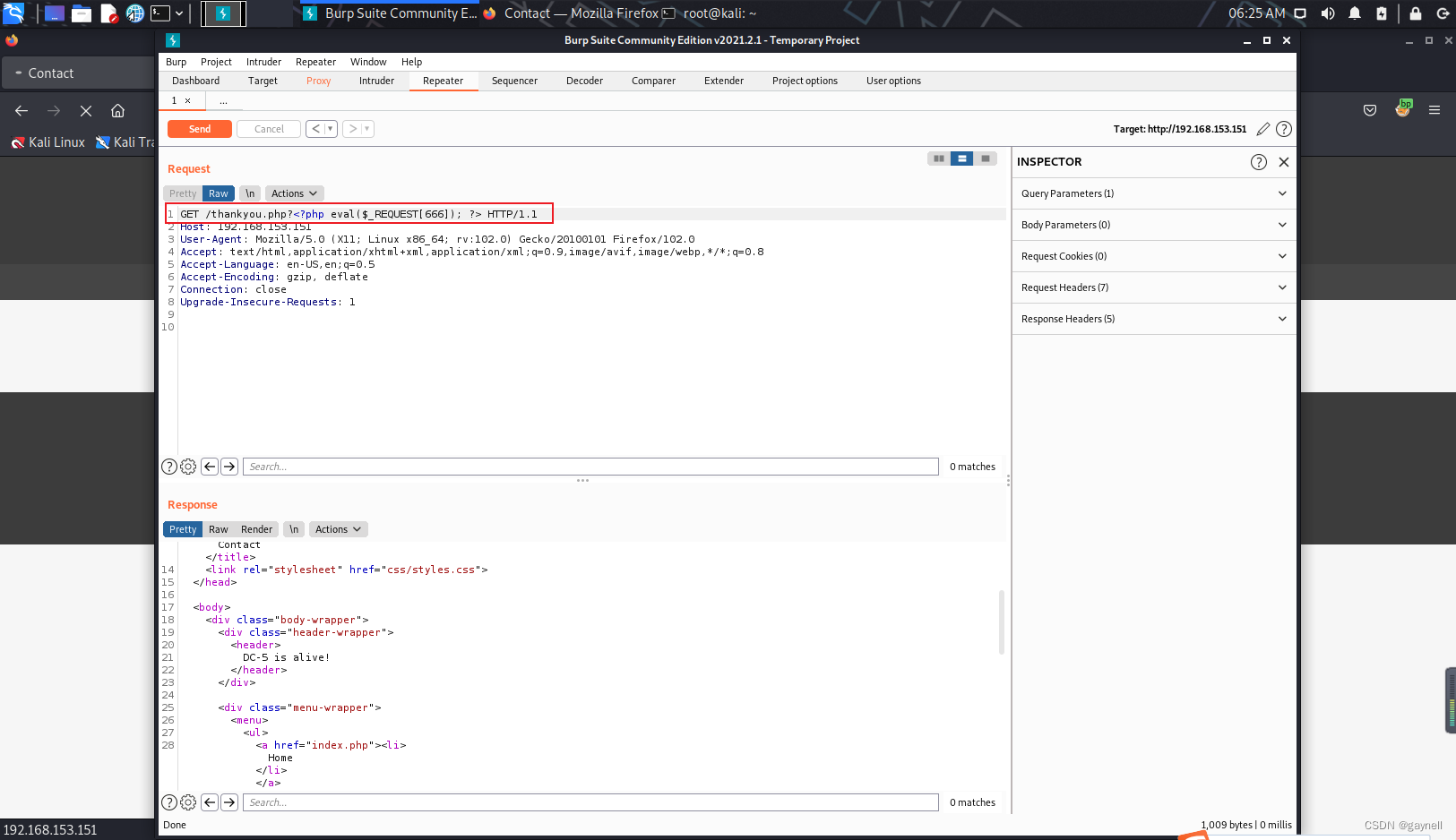Expand Request Cookies (0) section
The width and height of the screenshot is (1456, 840).
[1154, 256]
